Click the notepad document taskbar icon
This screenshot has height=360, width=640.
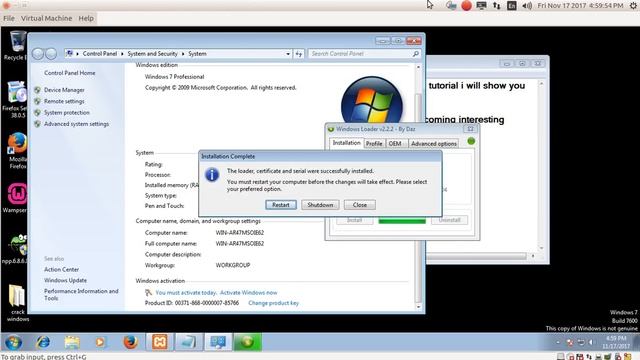click(x=189, y=342)
